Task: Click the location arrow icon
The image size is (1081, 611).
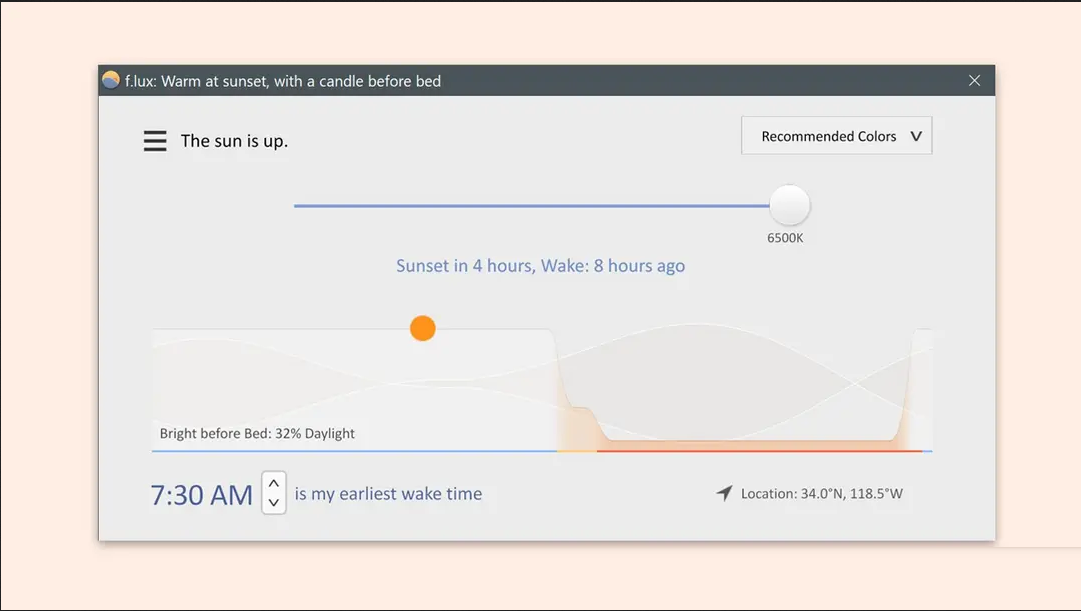Action: pyautogui.click(x=724, y=493)
